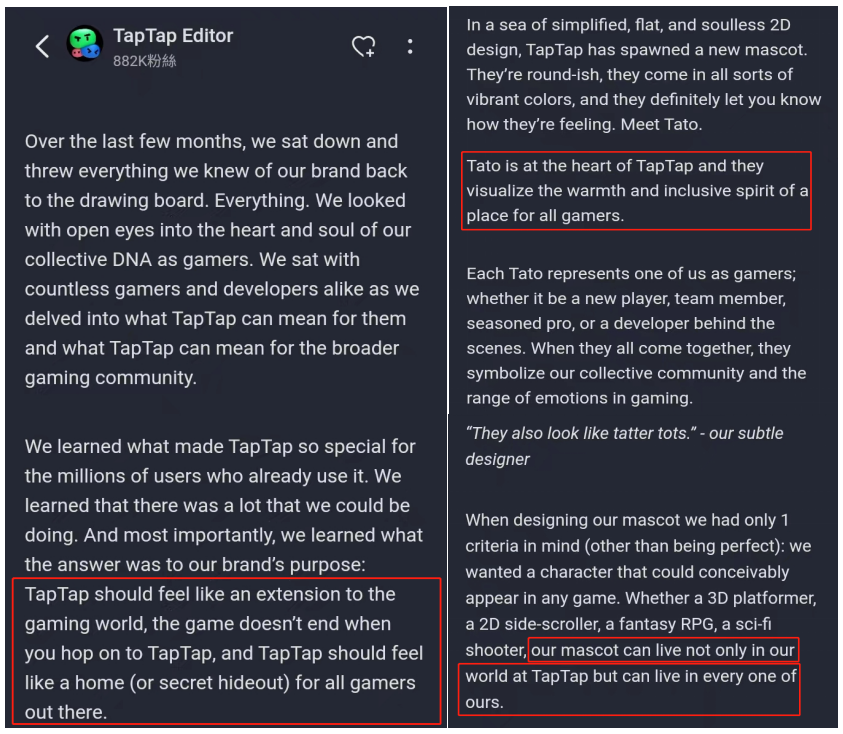Tap highlighted 'world at TapTap but can live' text

click(x=629, y=689)
